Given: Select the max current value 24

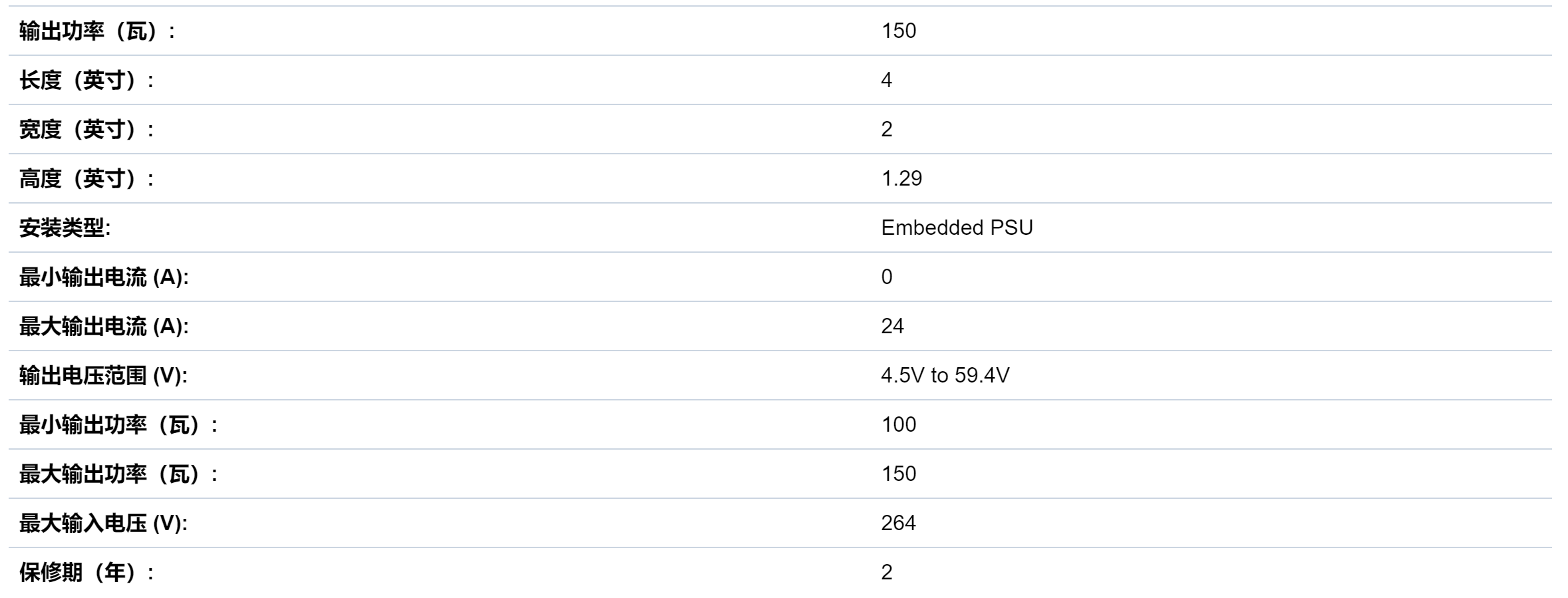Looking at the screenshot, I should coord(892,326).
